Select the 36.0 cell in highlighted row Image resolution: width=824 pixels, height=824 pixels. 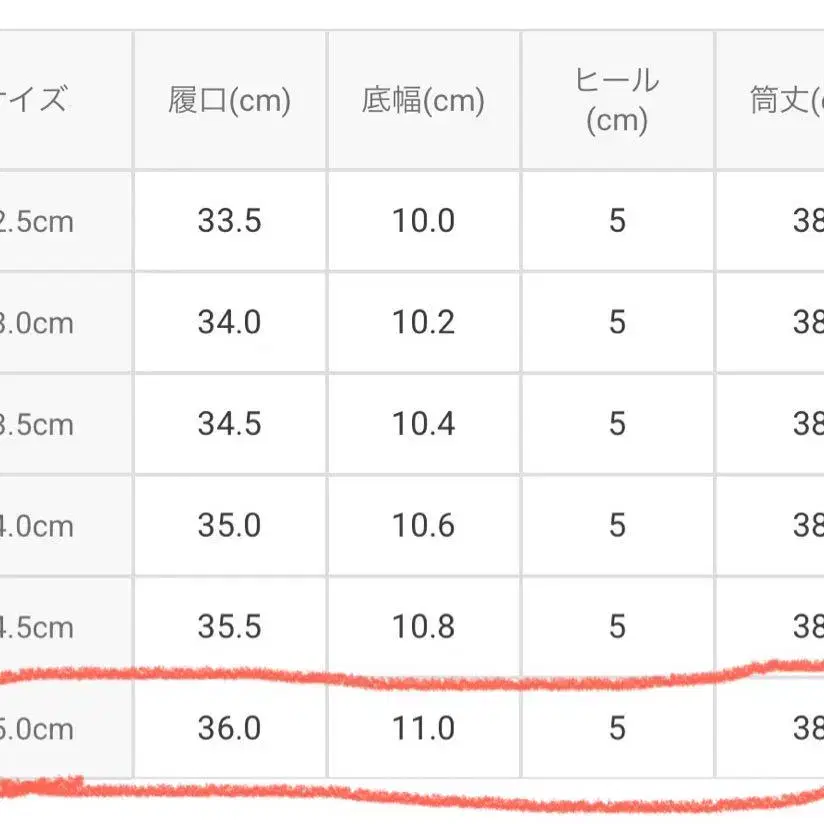click(x=229, y=729)
